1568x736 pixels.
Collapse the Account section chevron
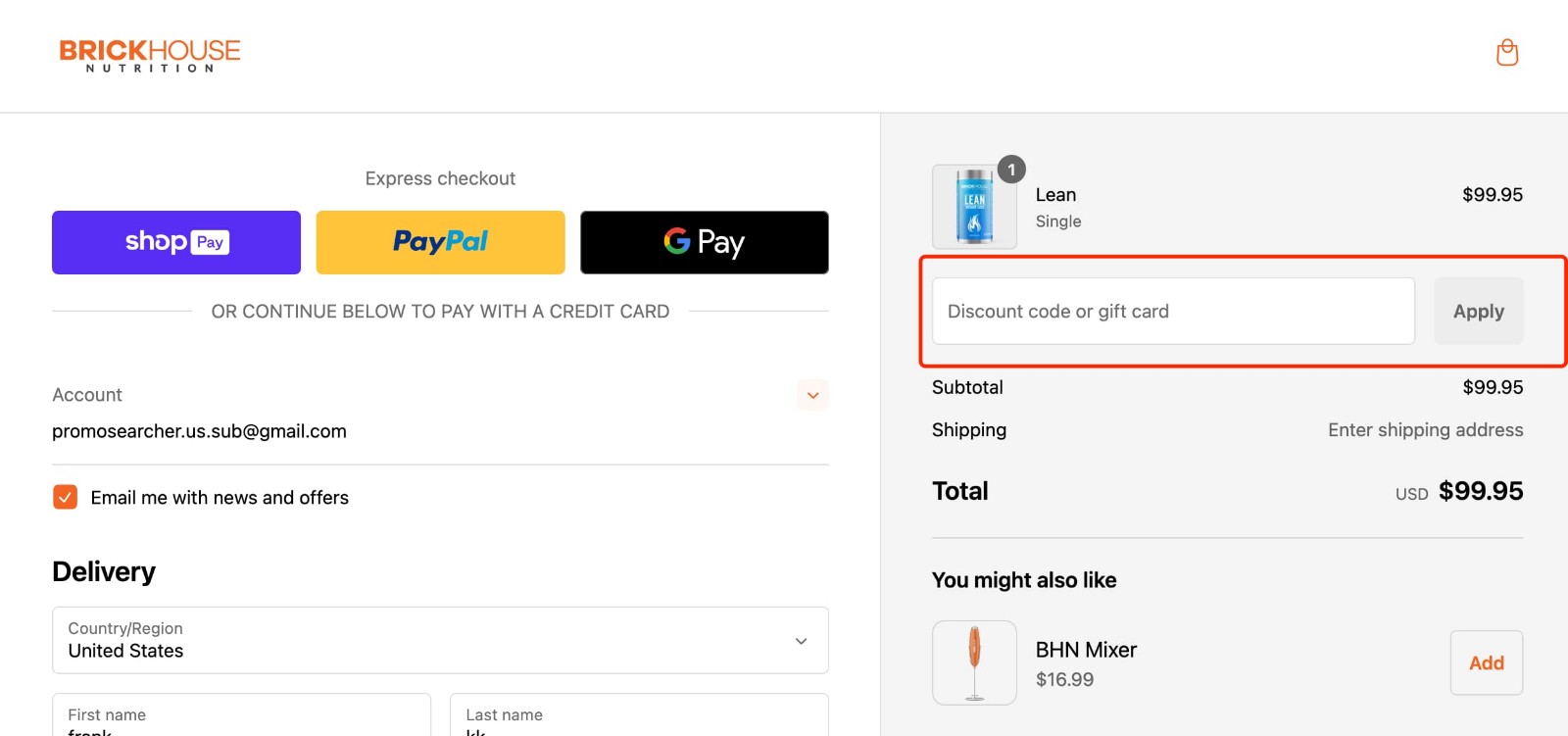812,395
